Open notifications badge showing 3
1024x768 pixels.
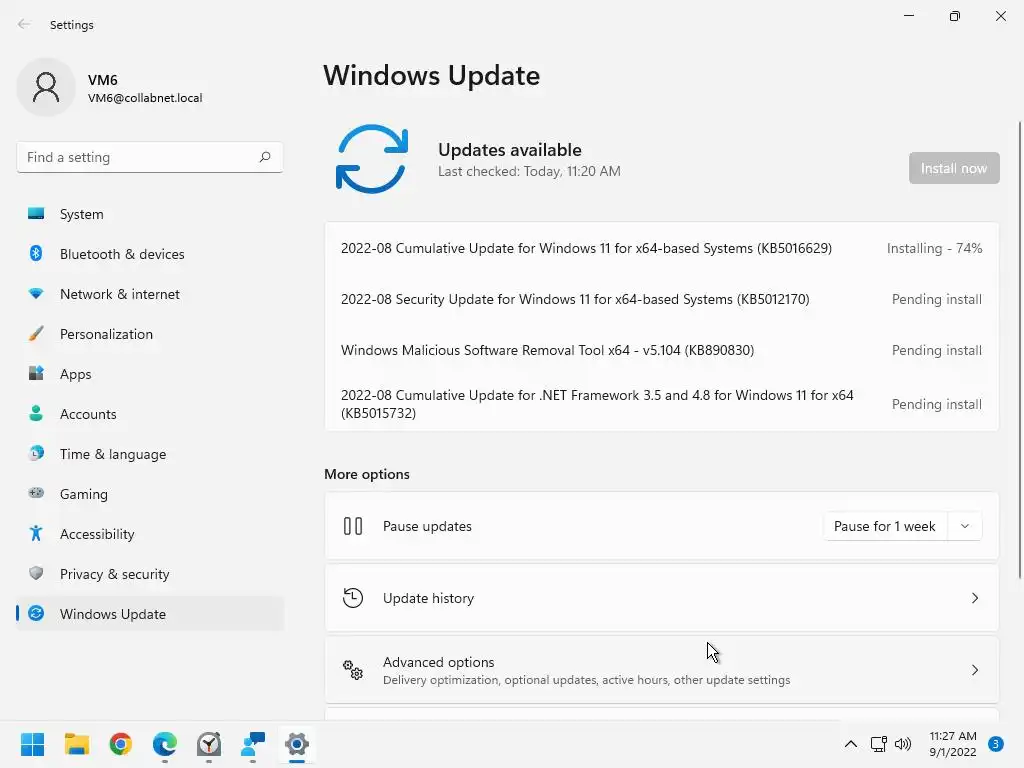(x=996, y=744)
